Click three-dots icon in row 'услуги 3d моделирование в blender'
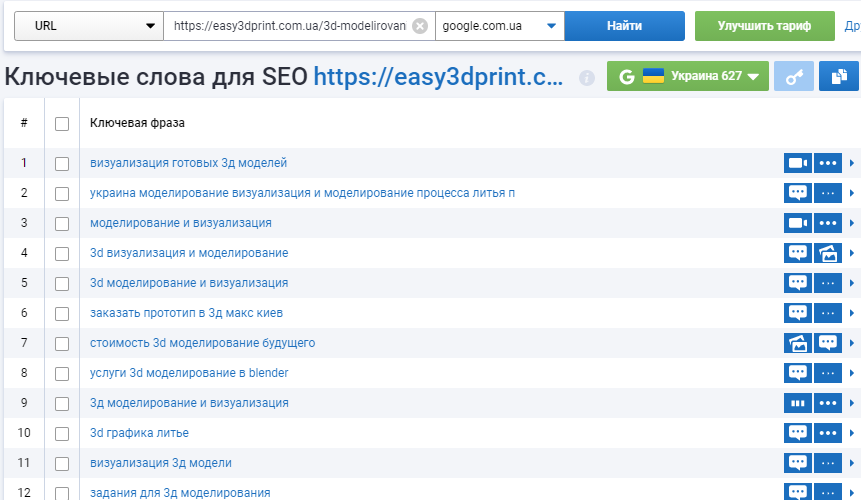Viewport: 861px width, 500px height. tap(828, 373)
